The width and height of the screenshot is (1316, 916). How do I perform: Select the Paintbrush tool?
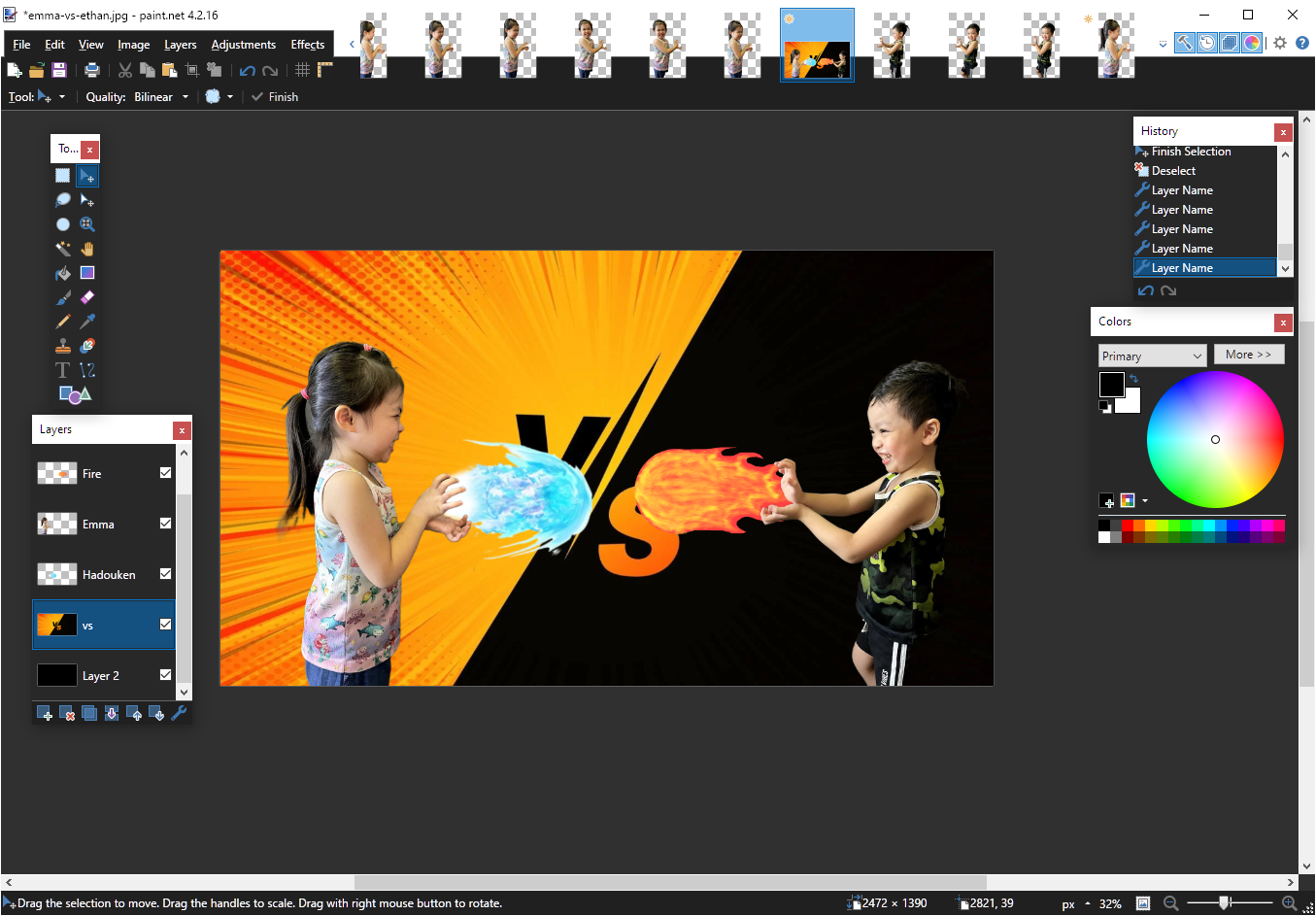click(63, 297)
